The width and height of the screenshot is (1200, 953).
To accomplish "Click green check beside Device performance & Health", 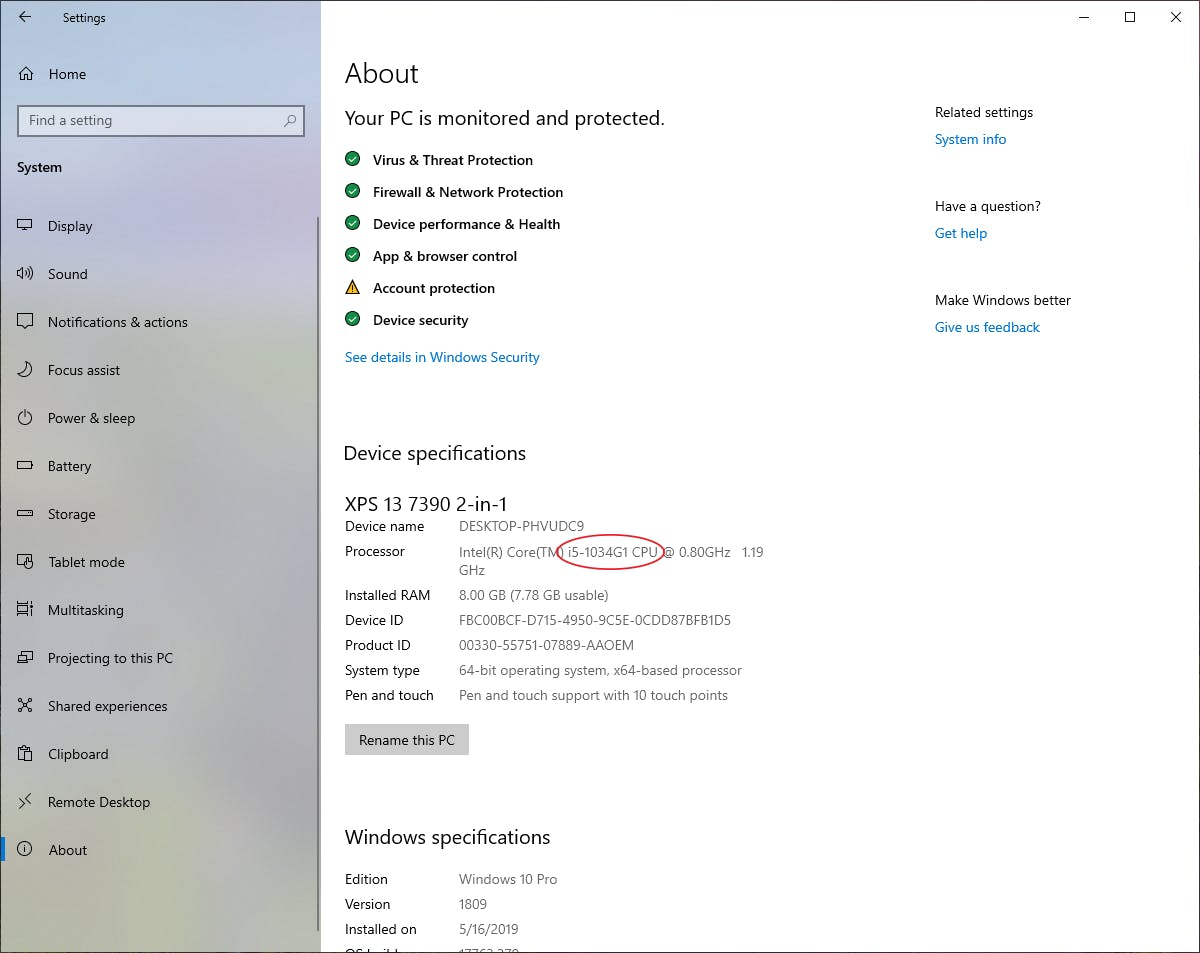I will click(x=352, y=223).
